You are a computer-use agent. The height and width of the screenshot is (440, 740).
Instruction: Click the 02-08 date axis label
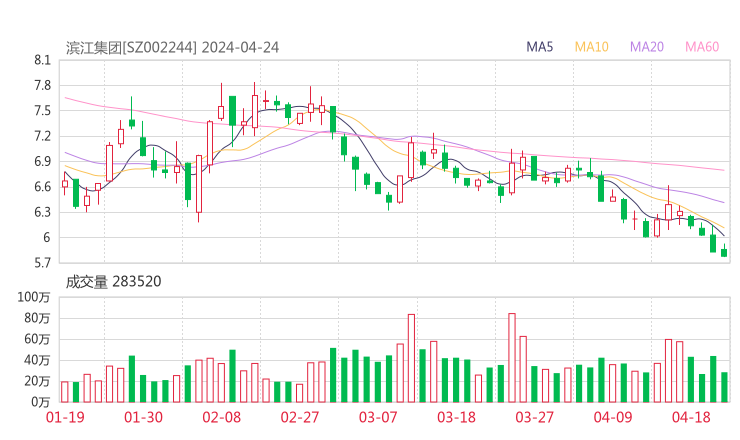point(221,417)
